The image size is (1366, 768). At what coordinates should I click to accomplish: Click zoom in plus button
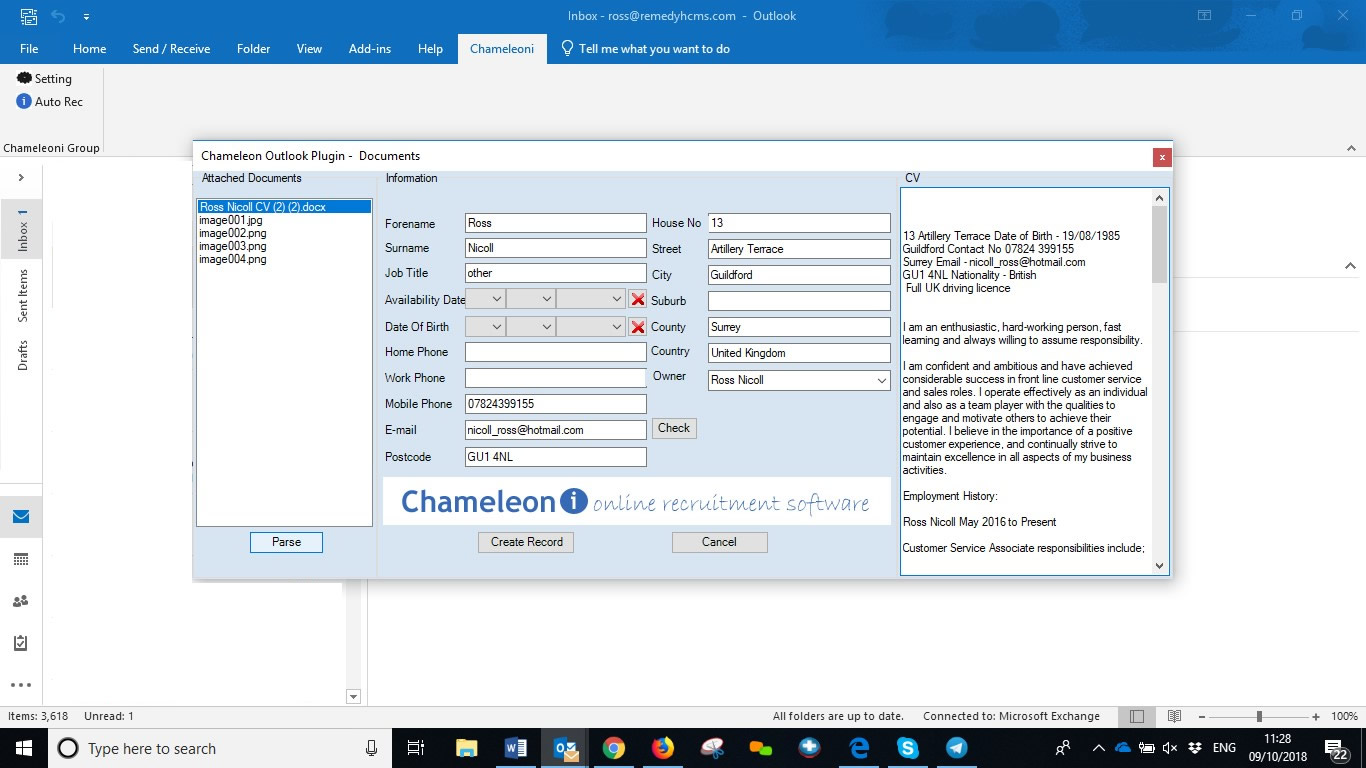pos(1316,716)
